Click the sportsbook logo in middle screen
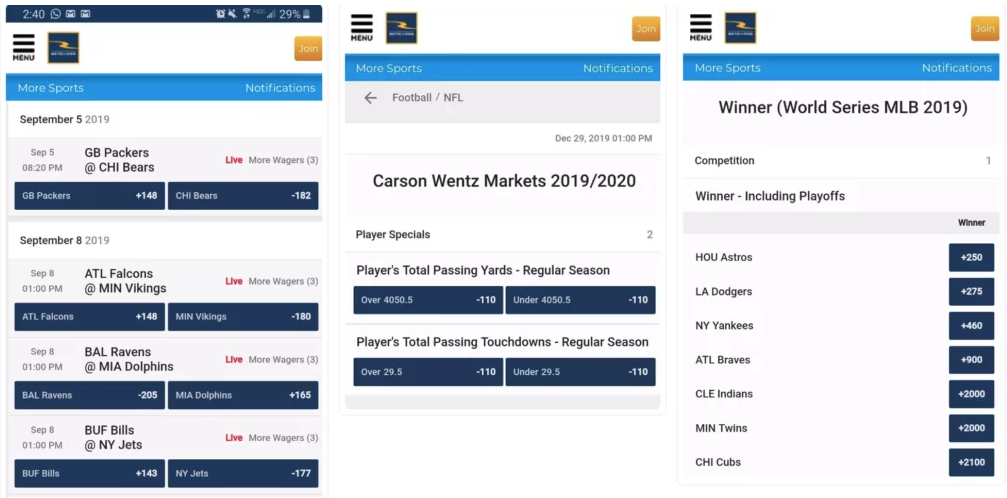Viewport: 1007px width, 498px height. (401, 28)
